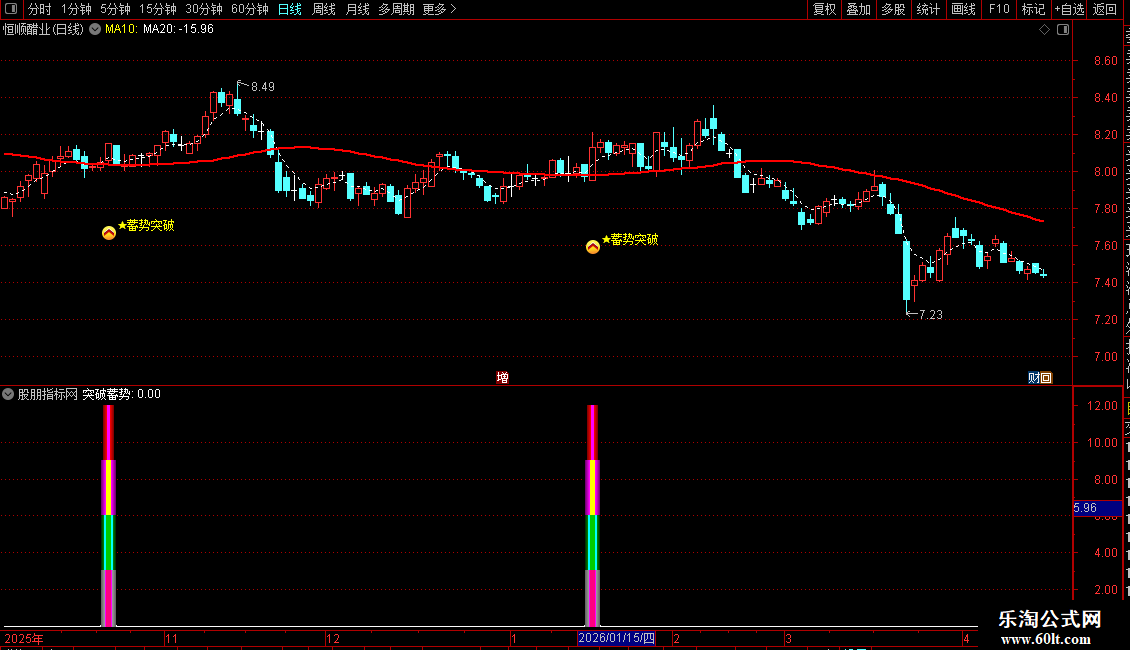Open the 股朋指标网 sub-indicator dropdown circle
The height and width of the screenshot is (650, 1130).
(x=8, y=394)
